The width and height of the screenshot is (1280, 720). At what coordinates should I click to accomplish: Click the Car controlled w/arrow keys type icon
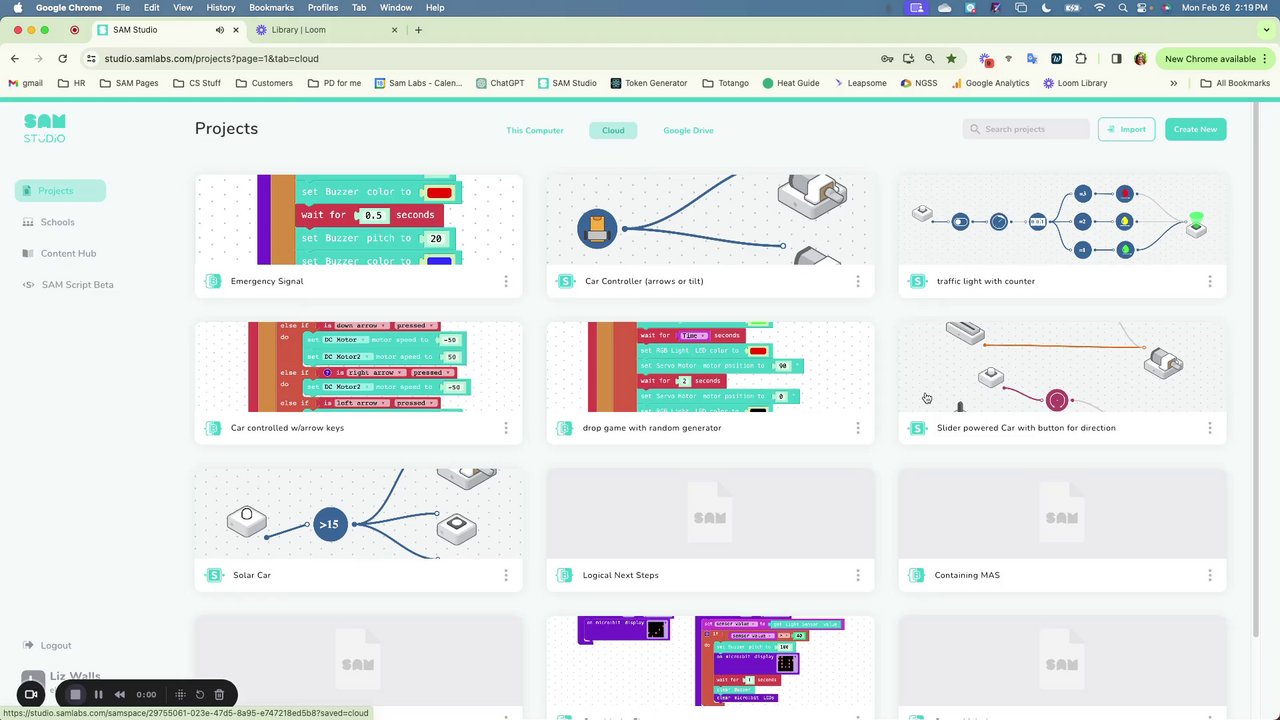[212, 428]
